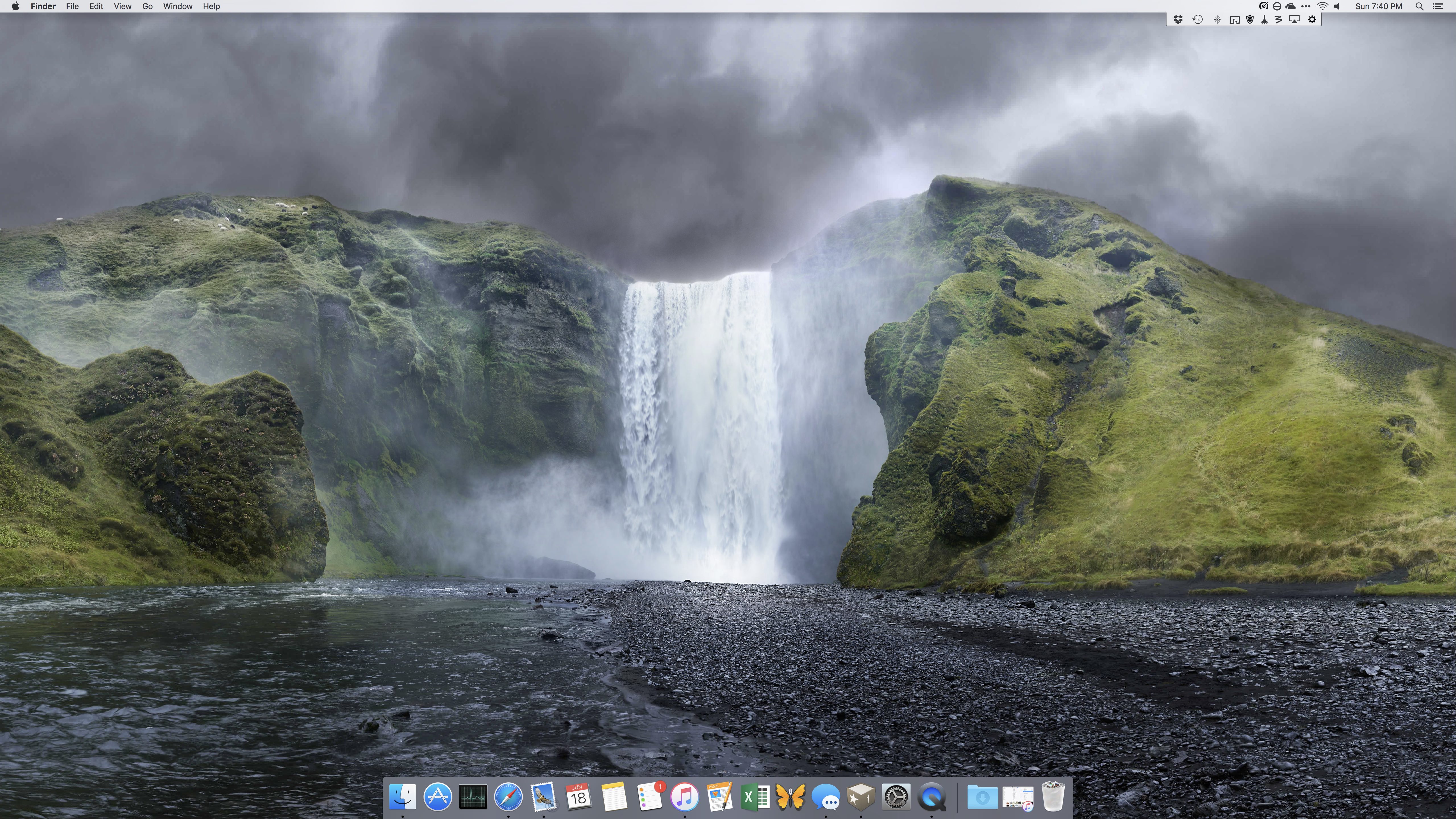Screen dimensions: 1456x819
Task: Open the Notes app in Dock
Action: [614, 797]
